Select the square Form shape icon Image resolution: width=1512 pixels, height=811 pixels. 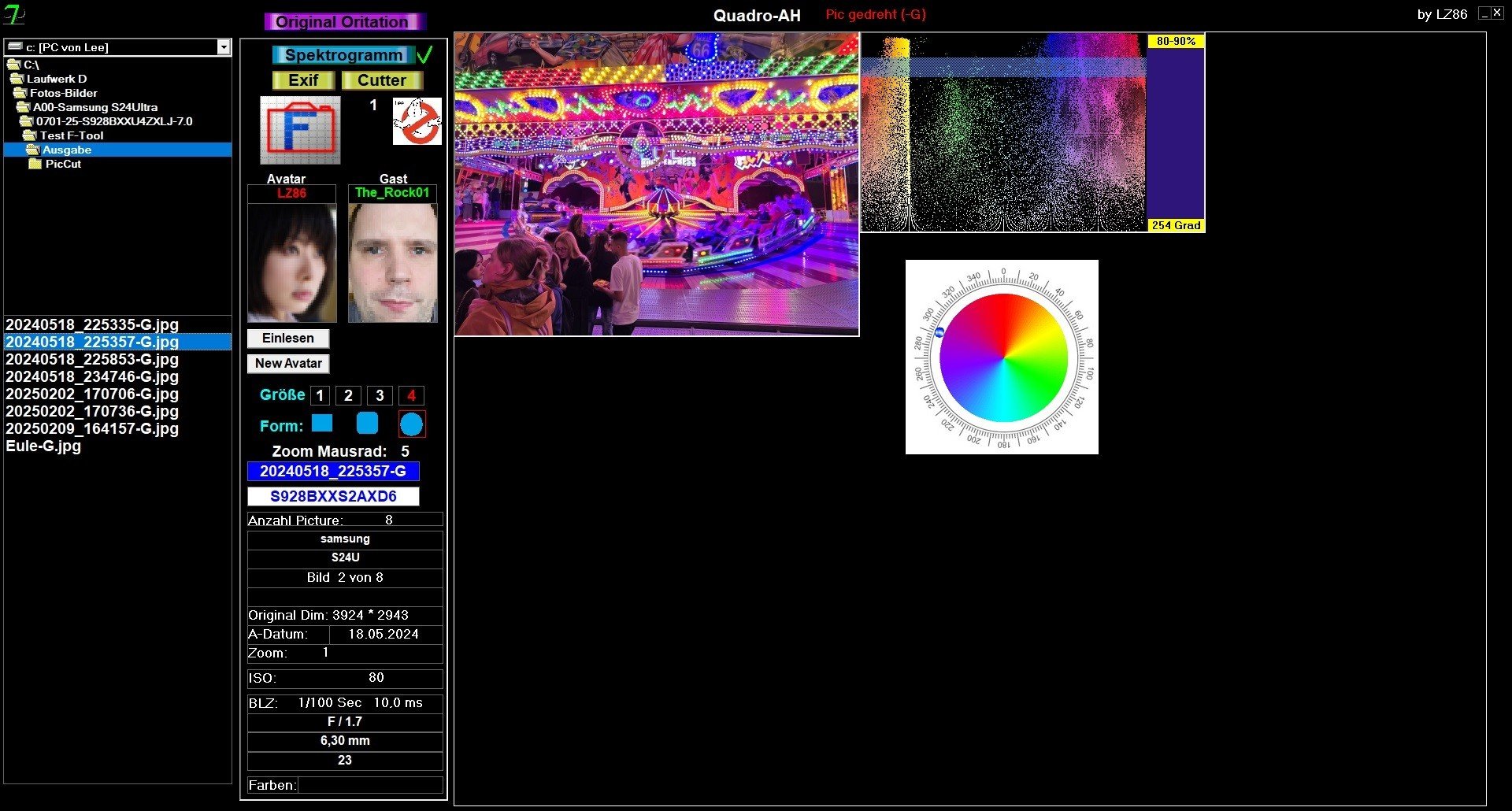pyautogui.click(x=322, y=424)
